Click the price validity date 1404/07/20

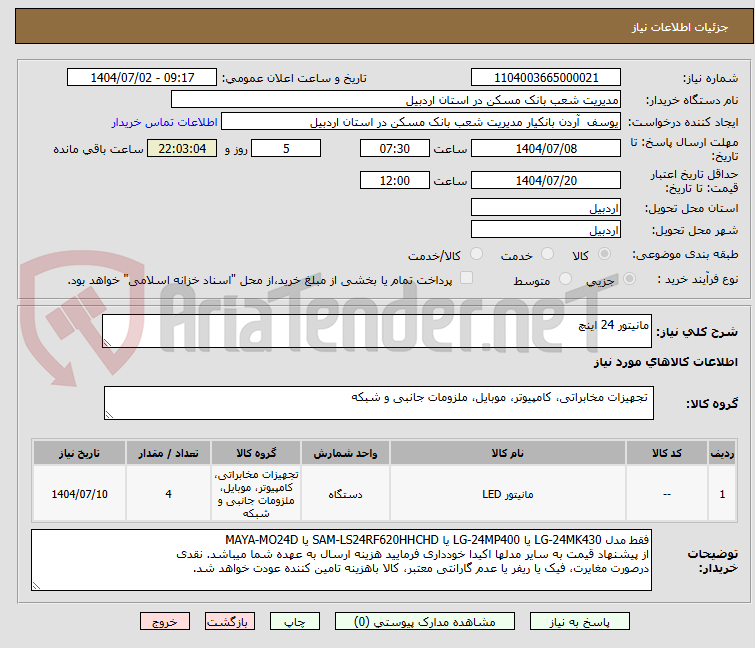(x=546, y=181)
